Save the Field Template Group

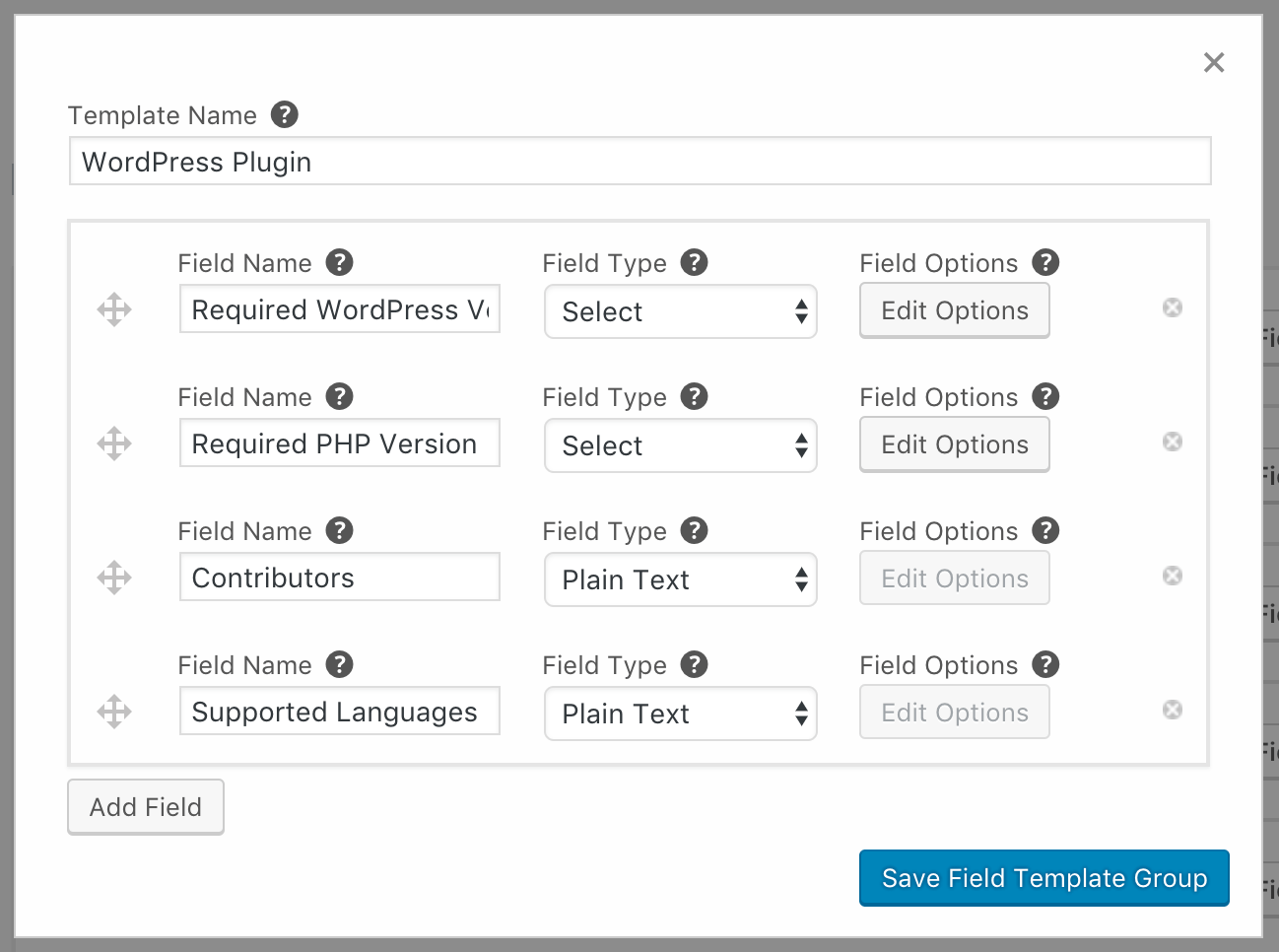point(1043,878)
